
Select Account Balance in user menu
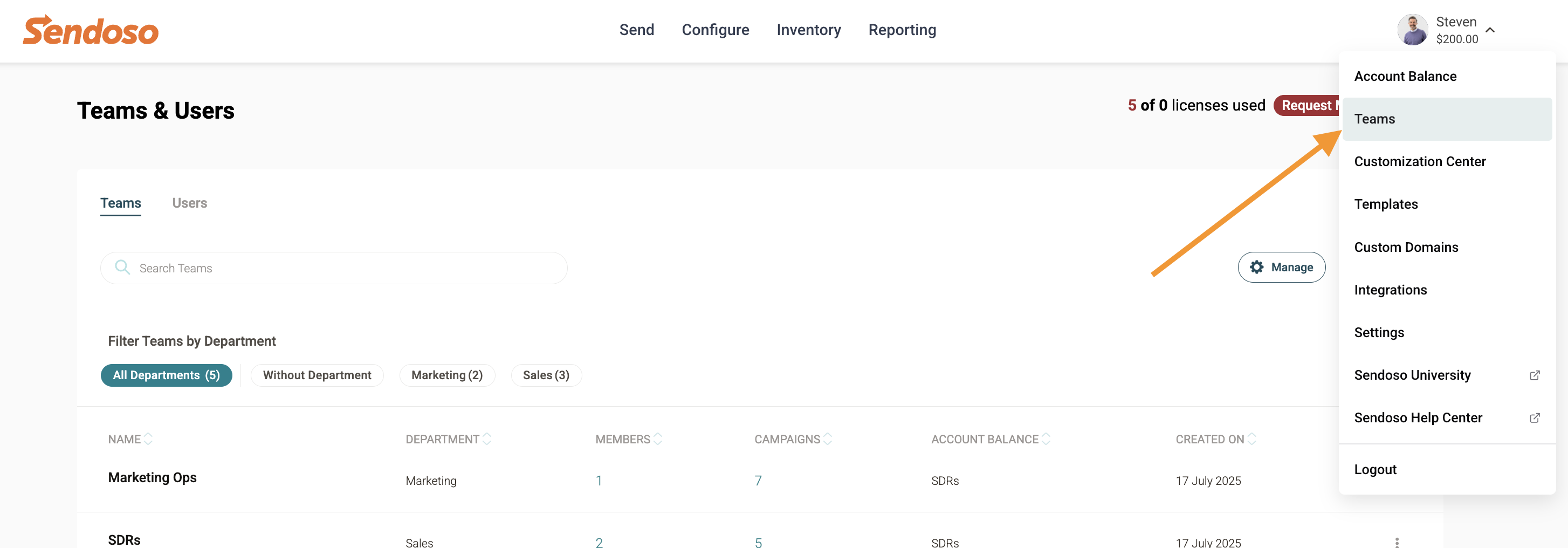coord(1447,76)
